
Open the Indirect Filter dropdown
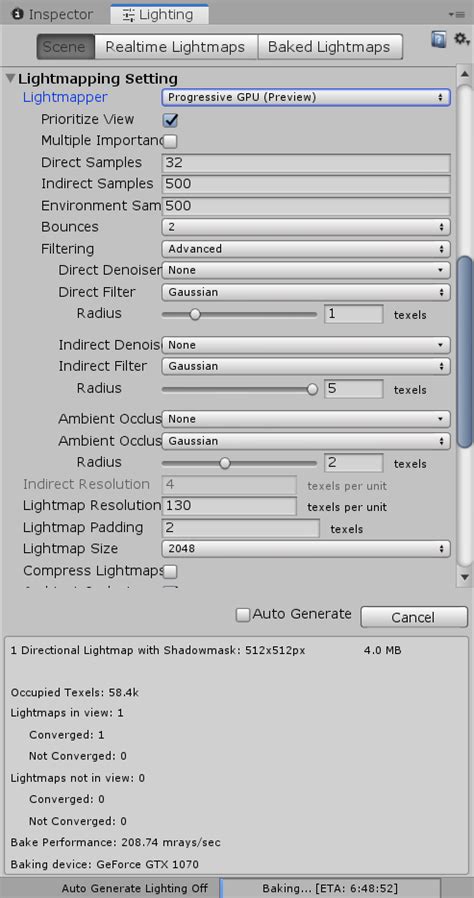[306, 366]
